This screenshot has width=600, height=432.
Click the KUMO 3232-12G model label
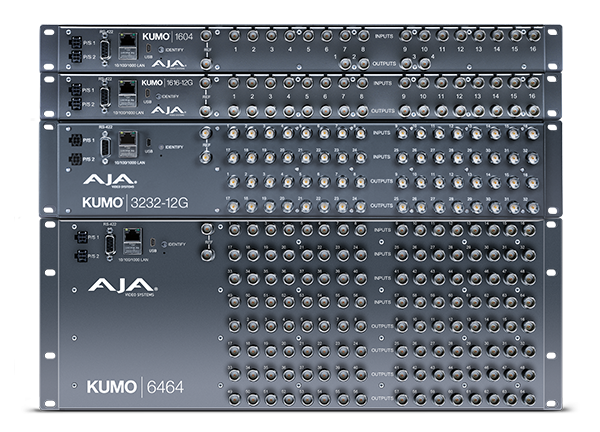pyautogui.click(x=135, y=202)
